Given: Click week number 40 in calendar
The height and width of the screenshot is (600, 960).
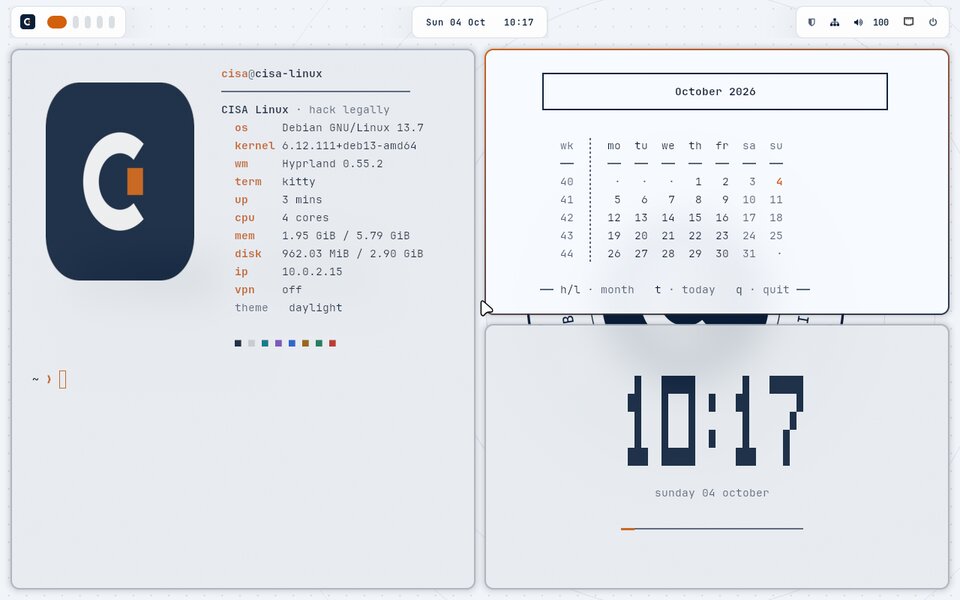Looking at the screenshot, I should coord(567,182).
